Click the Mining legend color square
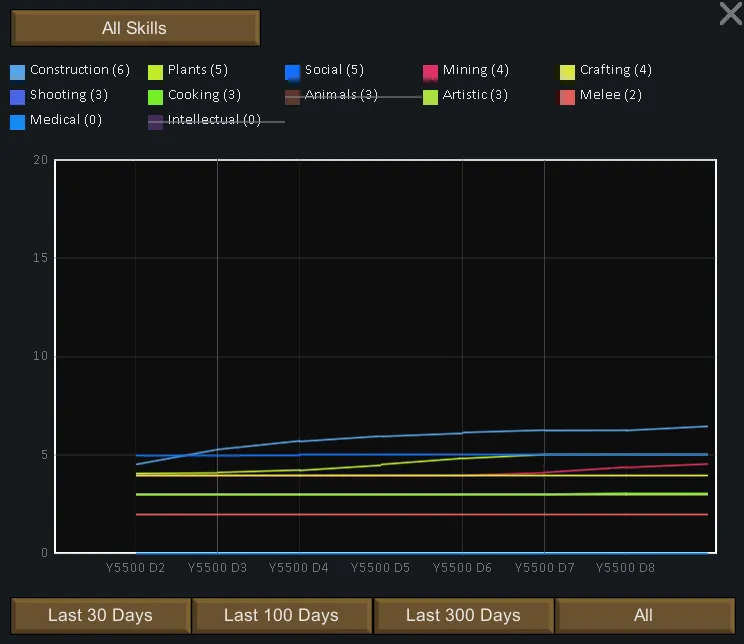 pos(431,72)
